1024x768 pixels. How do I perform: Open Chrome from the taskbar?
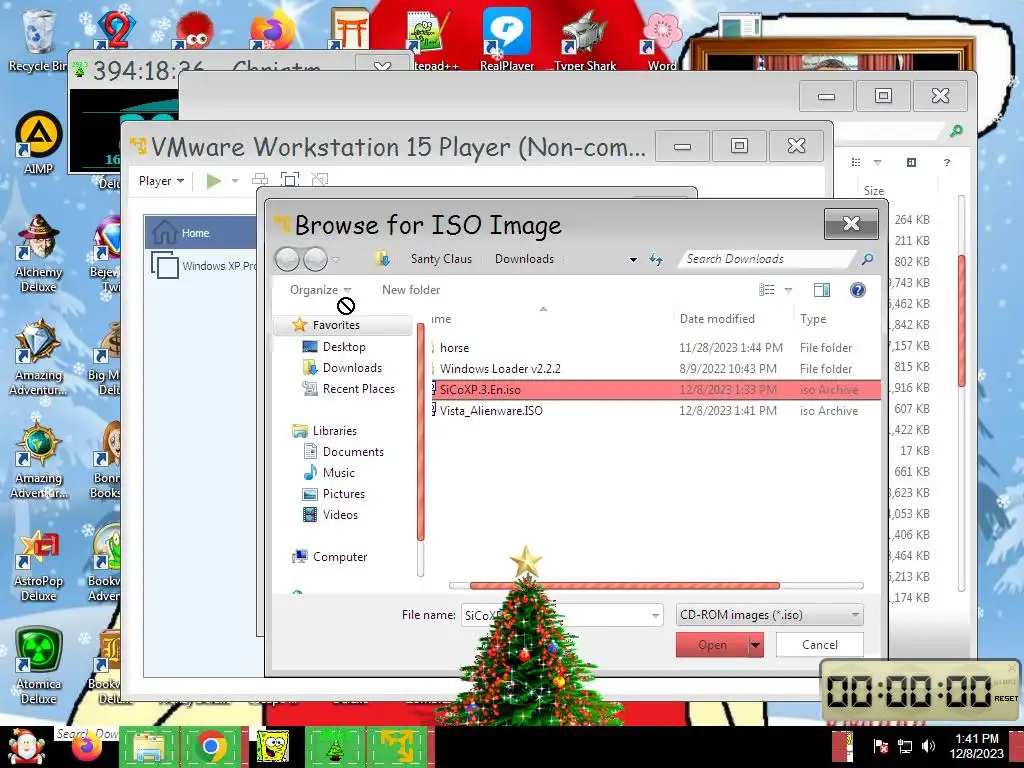tap(211, 746)
